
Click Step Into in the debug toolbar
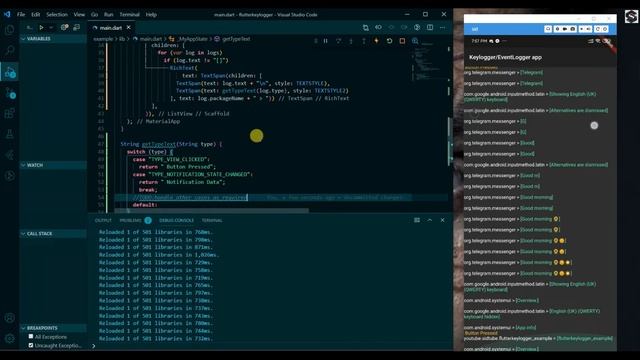tap(351, 41)
